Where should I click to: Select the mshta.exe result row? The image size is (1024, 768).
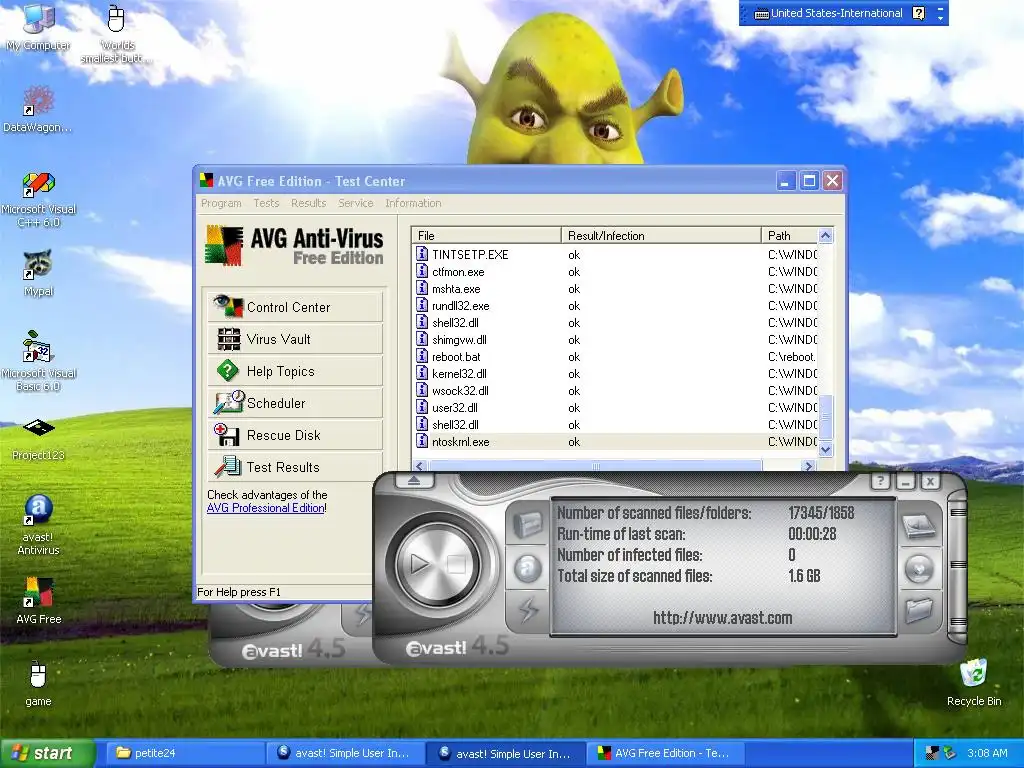pos(615,289)
